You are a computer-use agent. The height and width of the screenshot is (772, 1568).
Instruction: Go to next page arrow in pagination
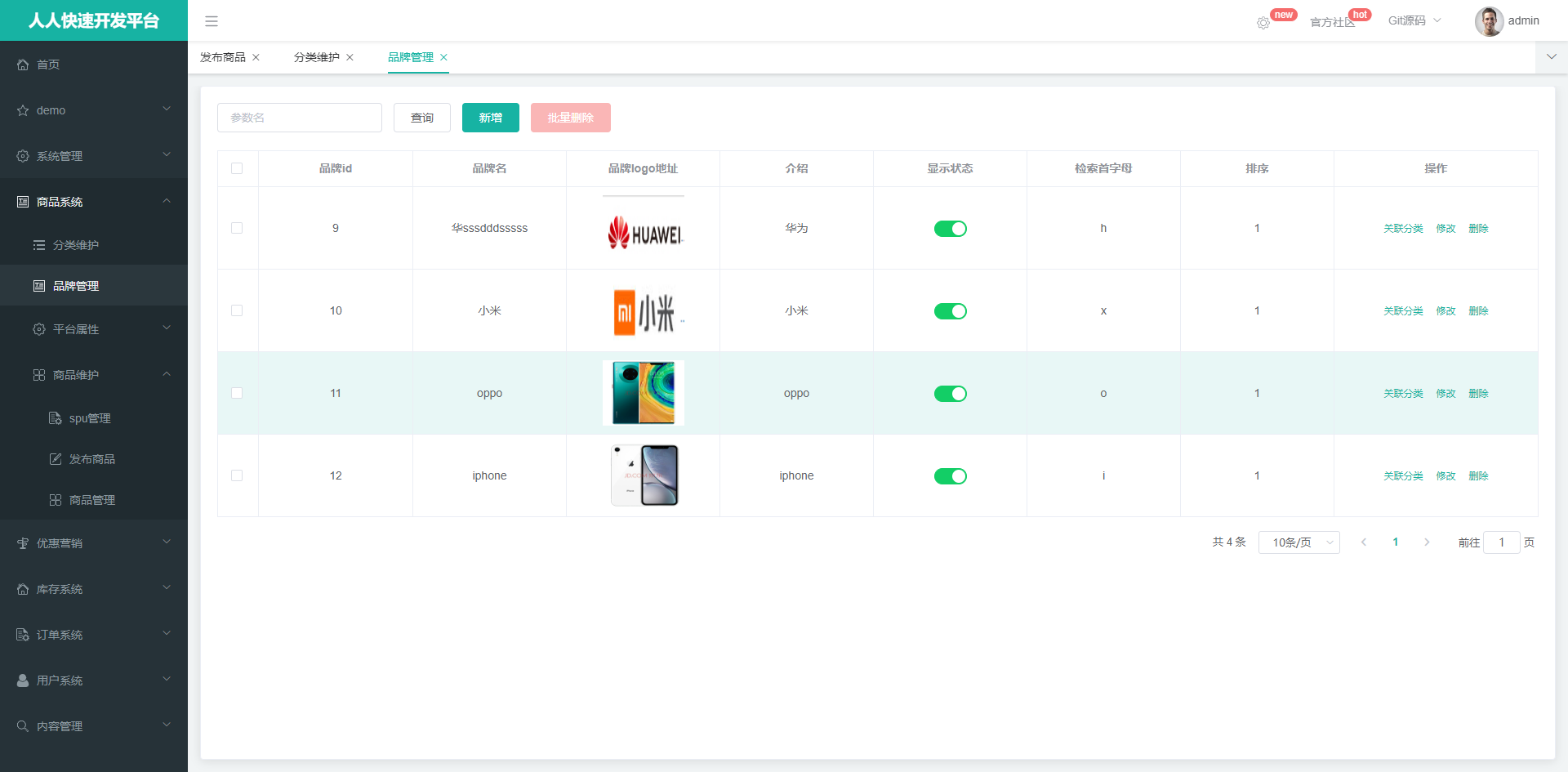tap(1427, 542)
